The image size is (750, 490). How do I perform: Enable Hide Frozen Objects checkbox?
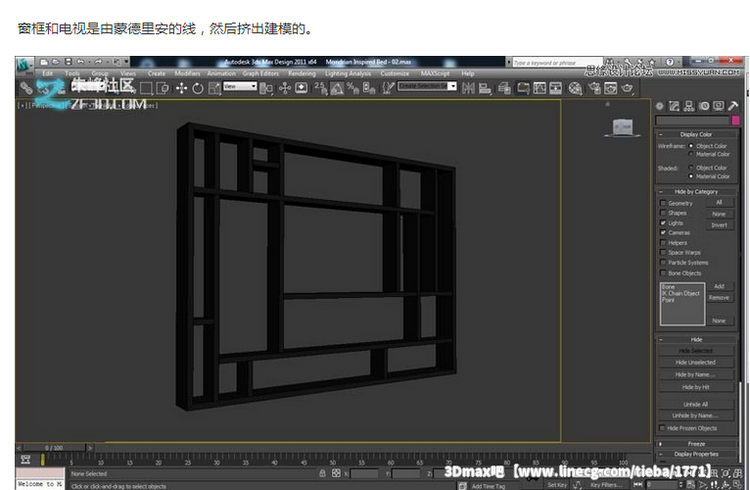[662, 428]
